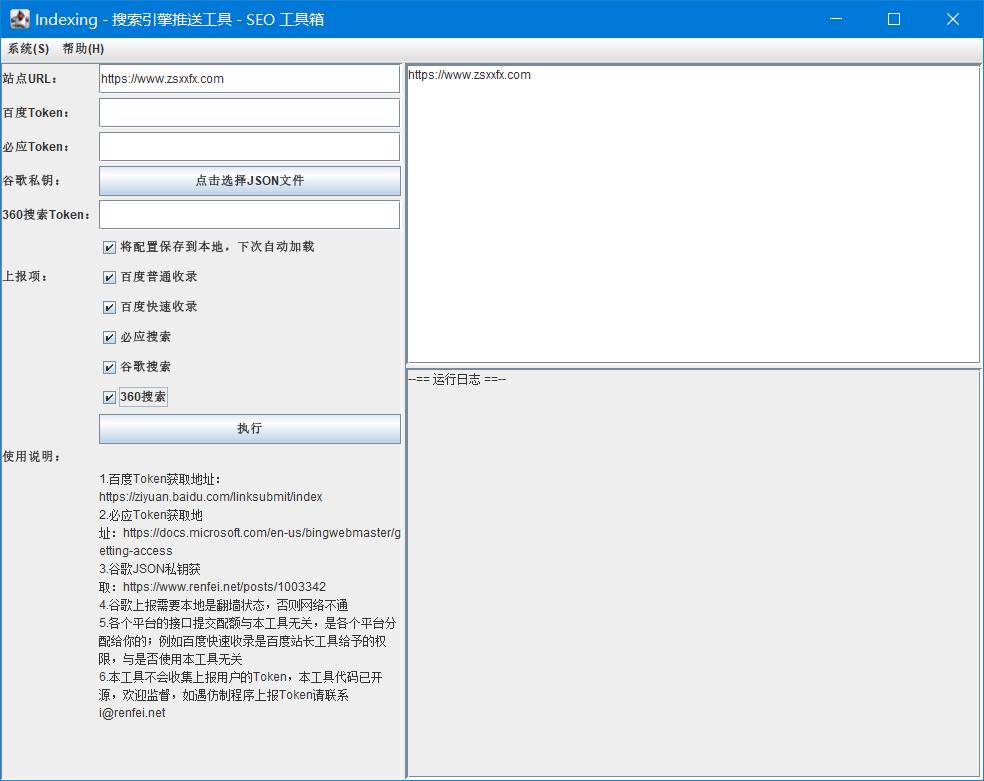Screen dimensions: 984x781
Task: Click into the 站点URL input field
Action: point(248,78)
